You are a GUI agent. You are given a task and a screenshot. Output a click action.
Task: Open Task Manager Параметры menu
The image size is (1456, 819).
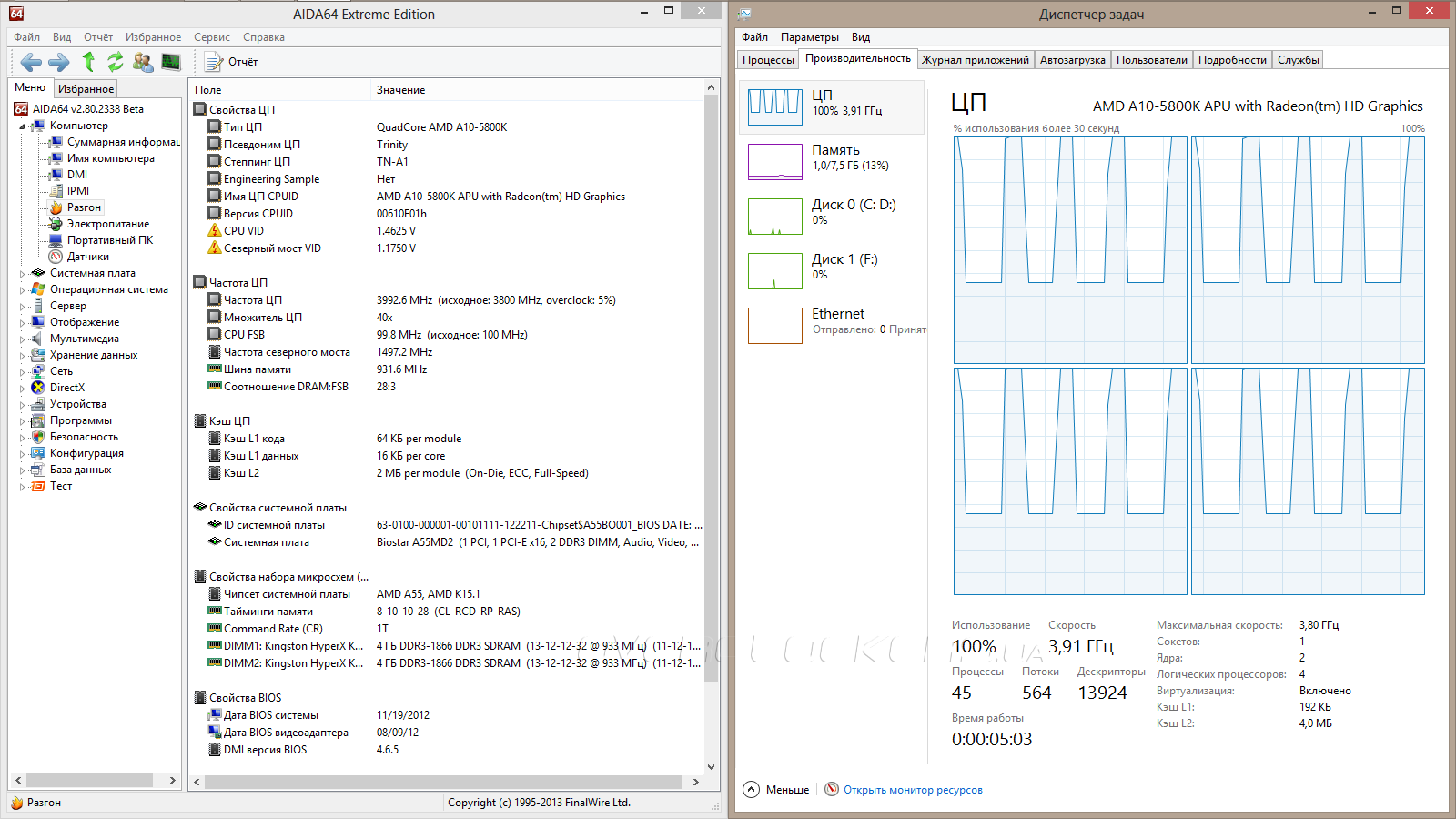[x=810, y=37]
